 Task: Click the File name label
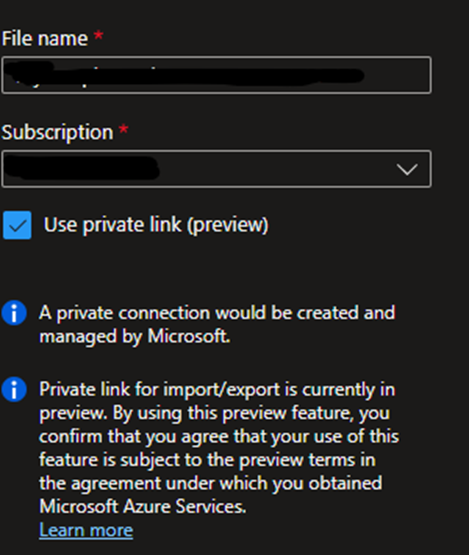click(45, 38)
